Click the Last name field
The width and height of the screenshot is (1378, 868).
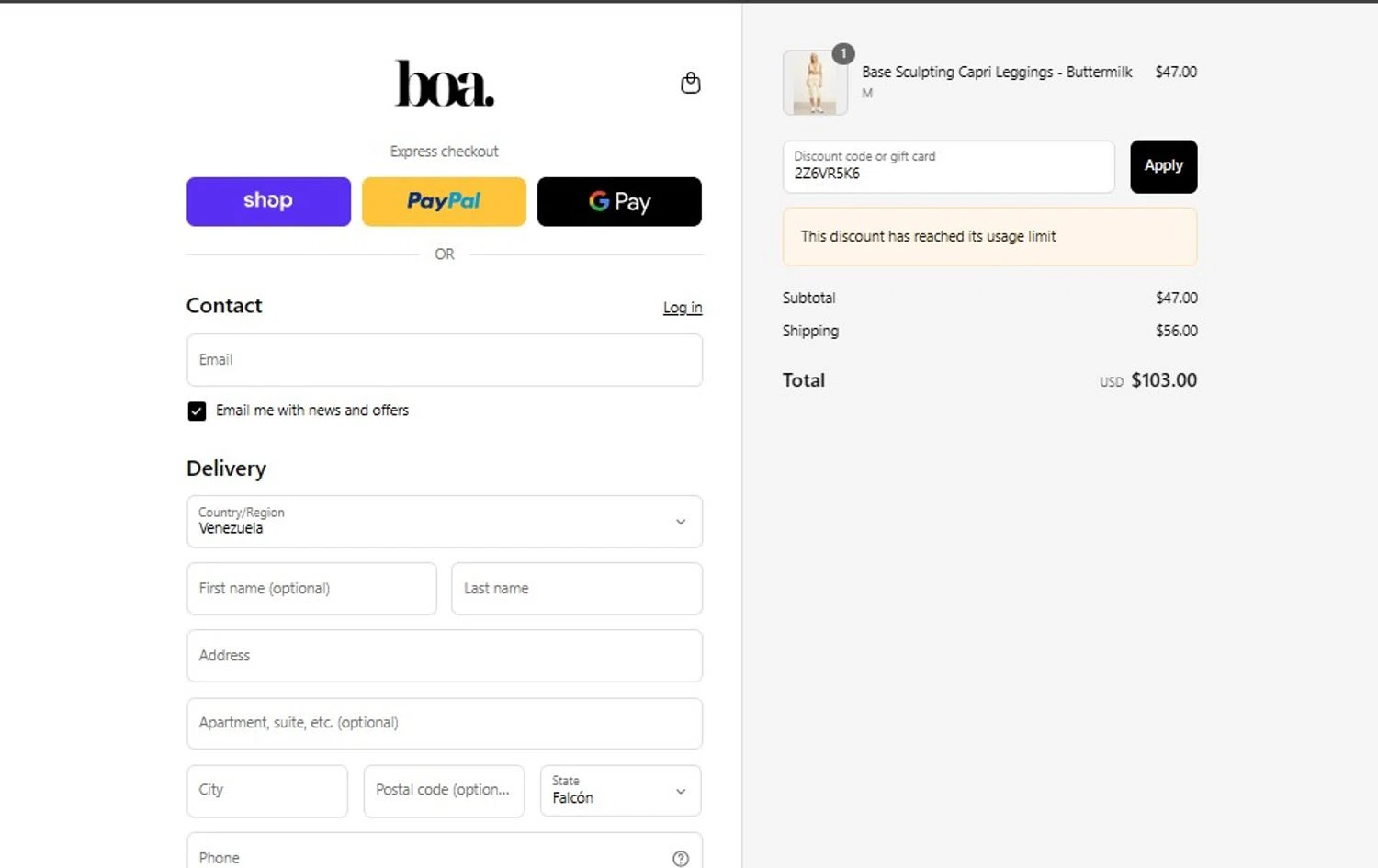click(577, 589)
